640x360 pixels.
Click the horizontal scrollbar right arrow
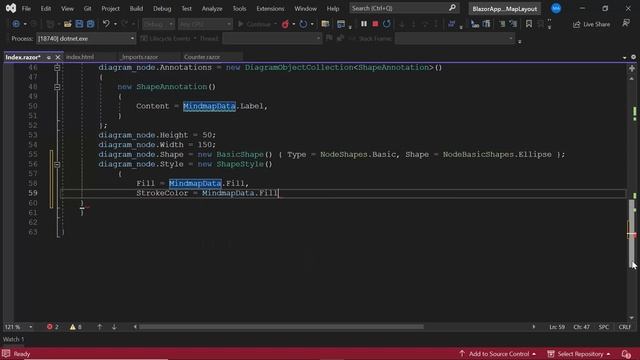[x=533, y=327]
